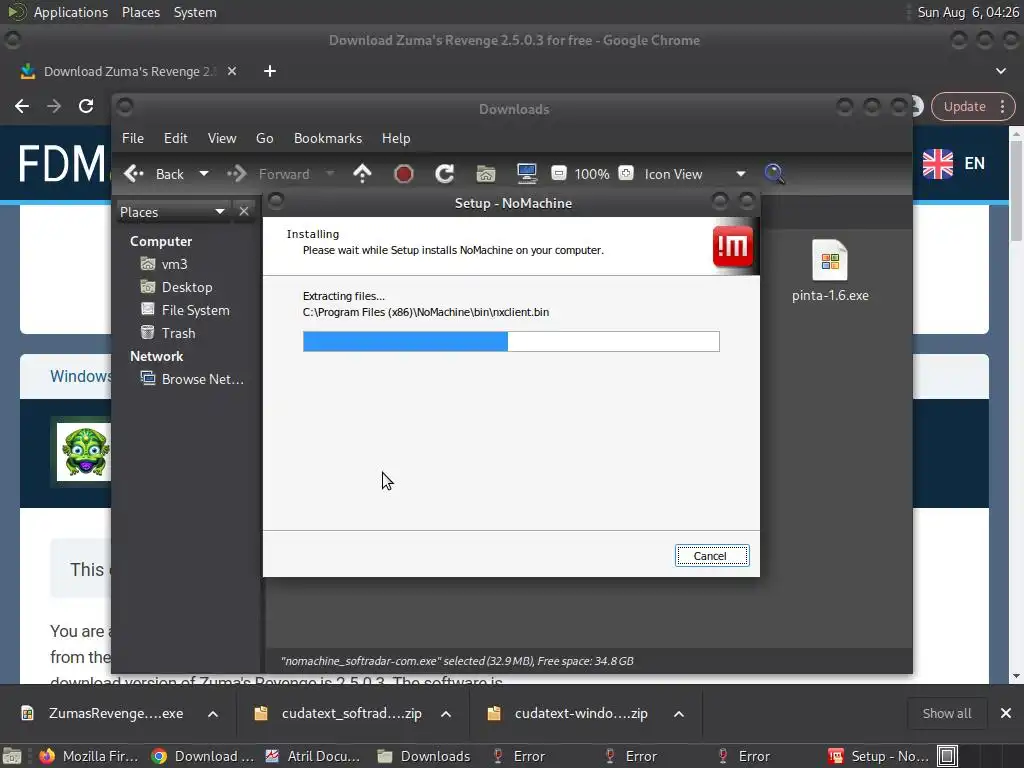Open the Bookmarks menu
The height and width of the screenshot is (768, 1024).
tap(328, 138)
